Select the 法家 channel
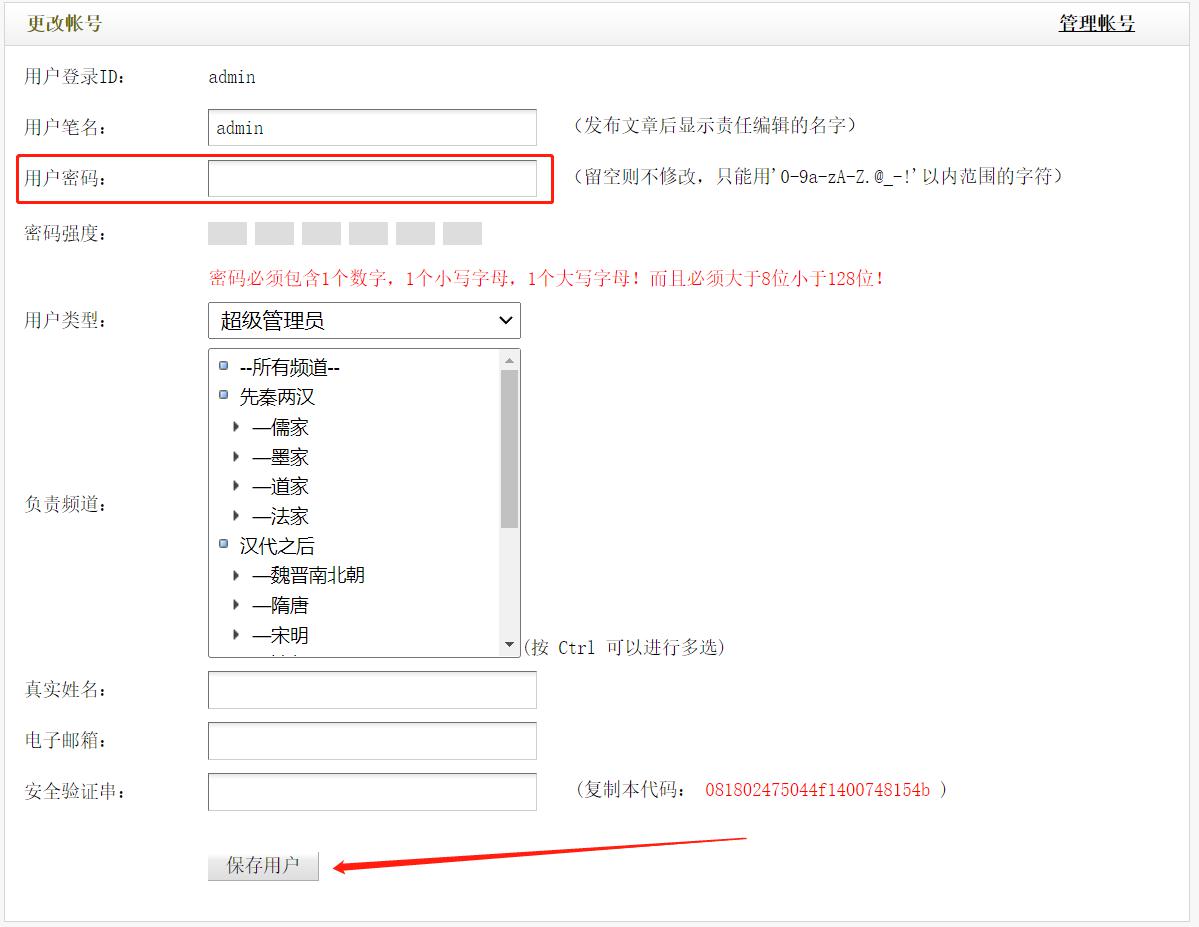This screenshot has width=1199, height=927. (x=281, y=516)
